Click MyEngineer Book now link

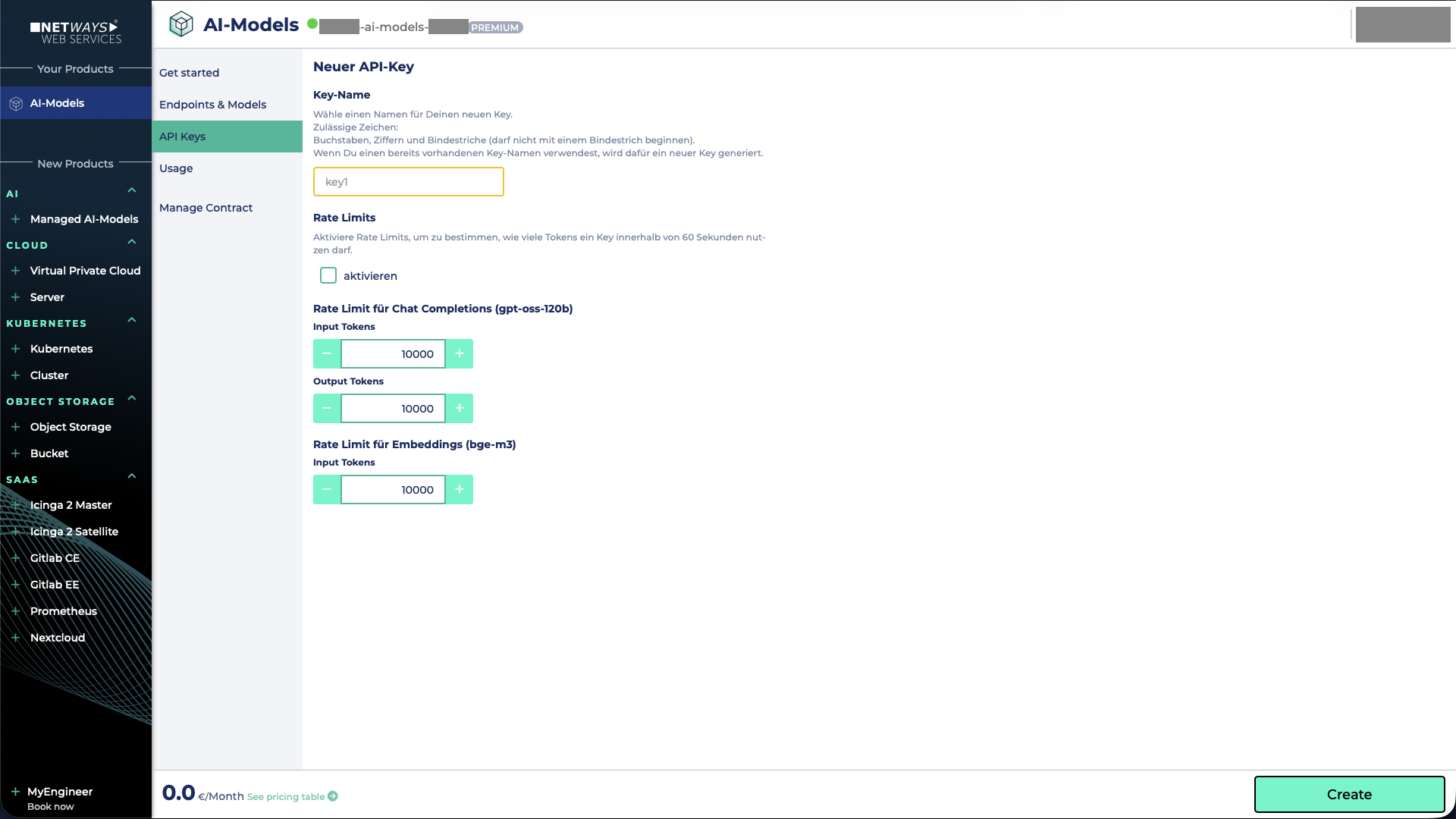point(51,807)
